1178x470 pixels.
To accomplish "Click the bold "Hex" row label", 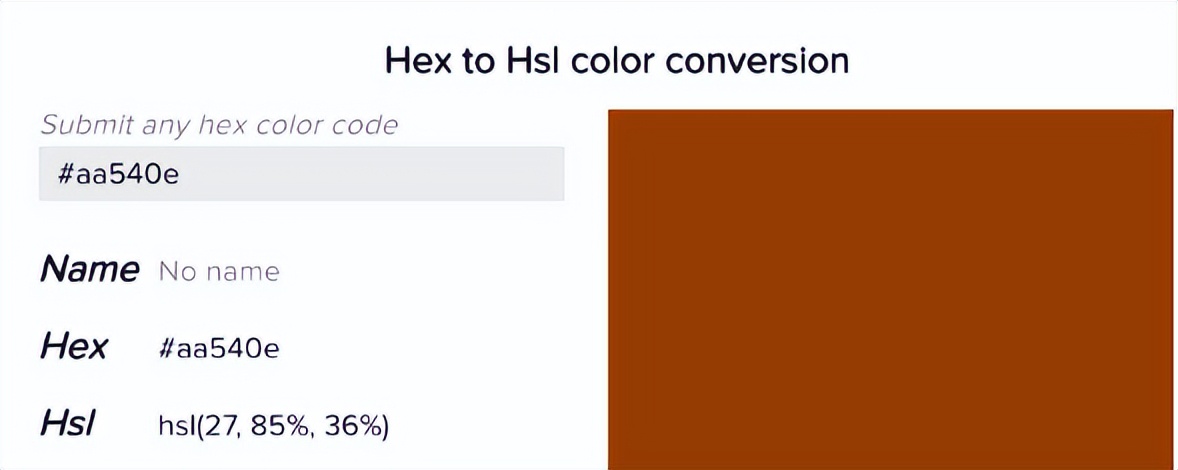I will [x=74, y=347].
